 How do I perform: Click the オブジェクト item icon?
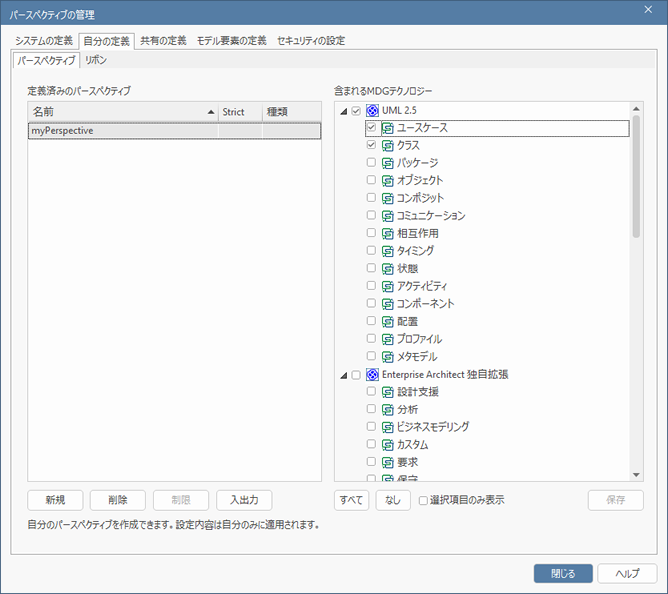coord(388,180)
